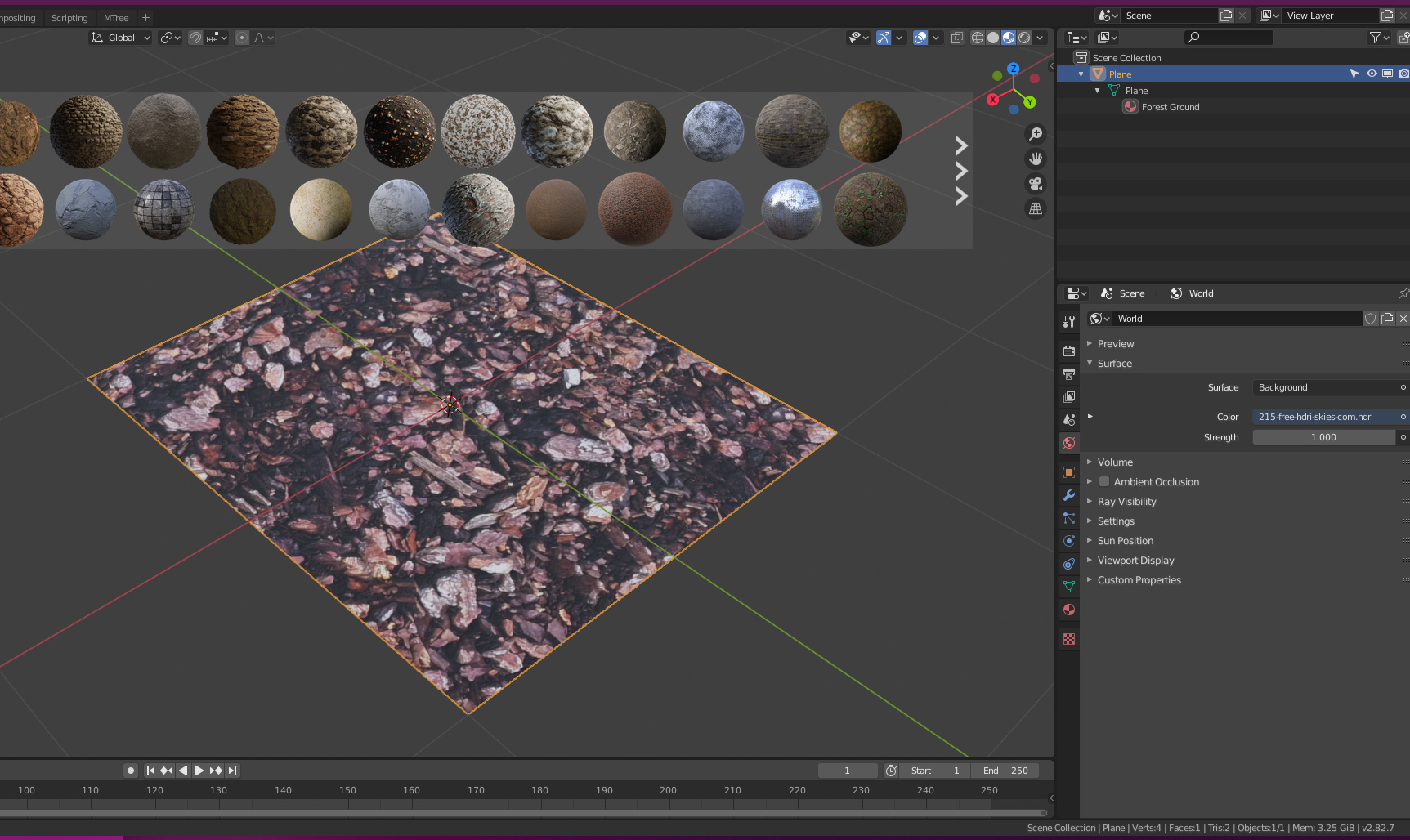Switch to the Scripting workspace tab
1410x840 pixels.
pyautogui.click(x=69, y=18)
